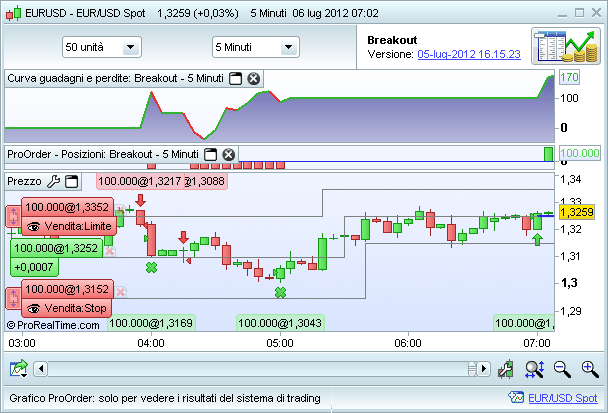Screen dimensions: 608x413
Task: Open the detailed report icon with coins
Action: 563,47
